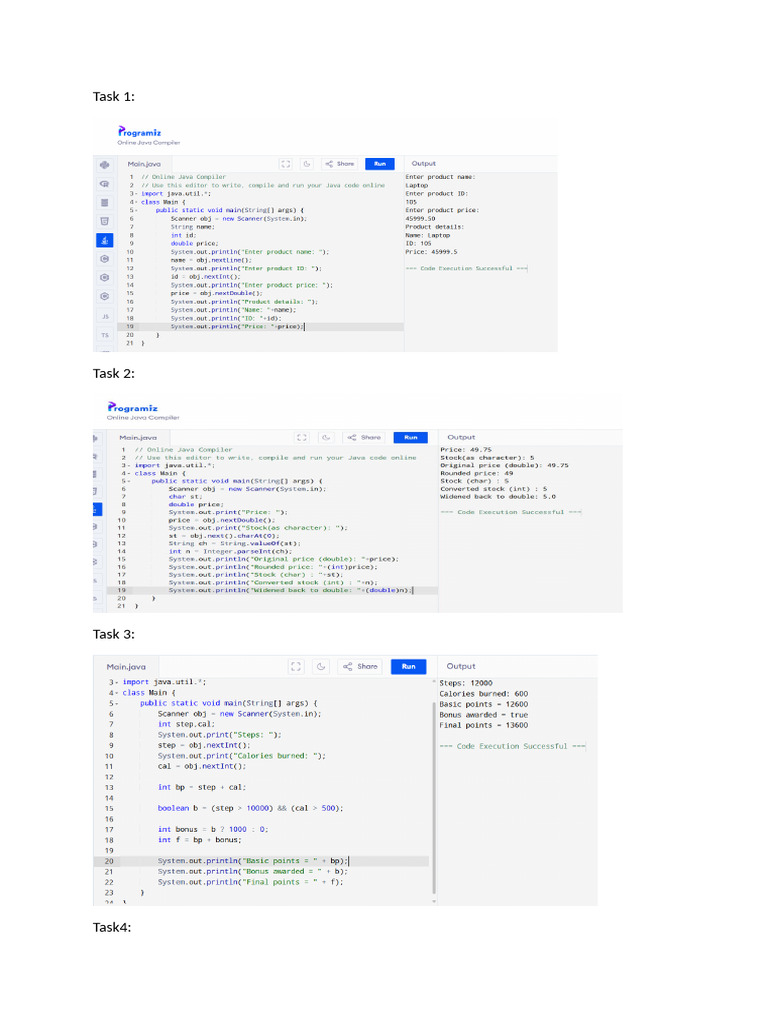The width and height of the screenshot is (768, 1024).
Task: Open the Main.java tab in Task 2 editor
Action: coord(138,438)
